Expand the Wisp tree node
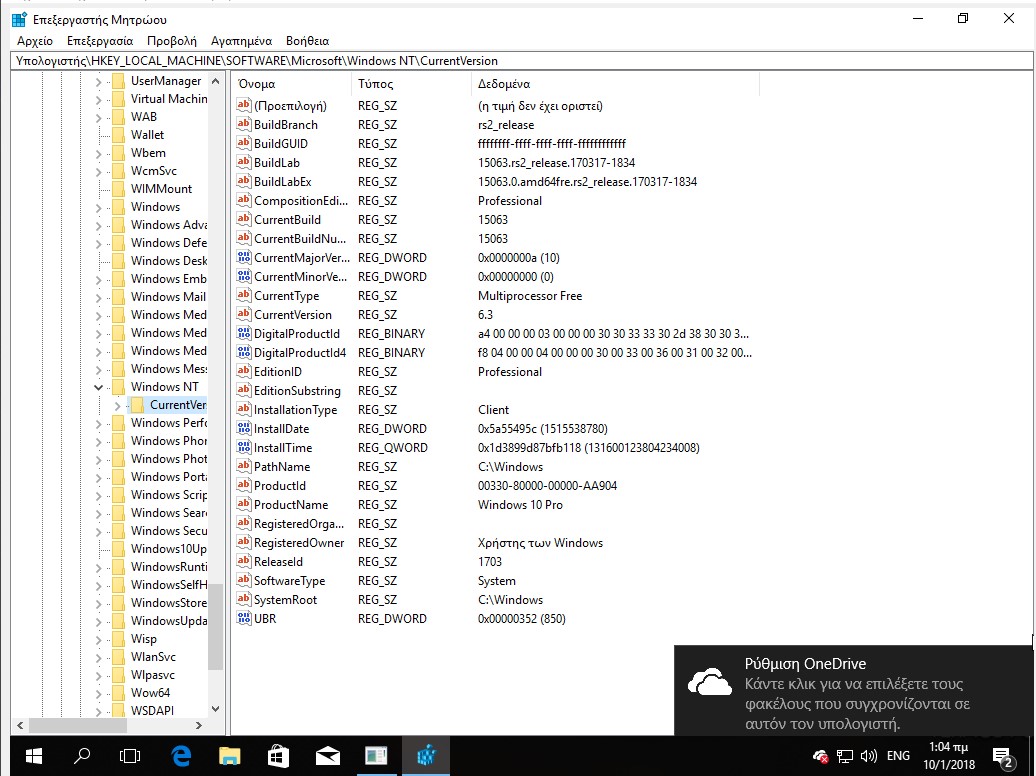Screen dimensions: 1036x776 click(98, 639)
